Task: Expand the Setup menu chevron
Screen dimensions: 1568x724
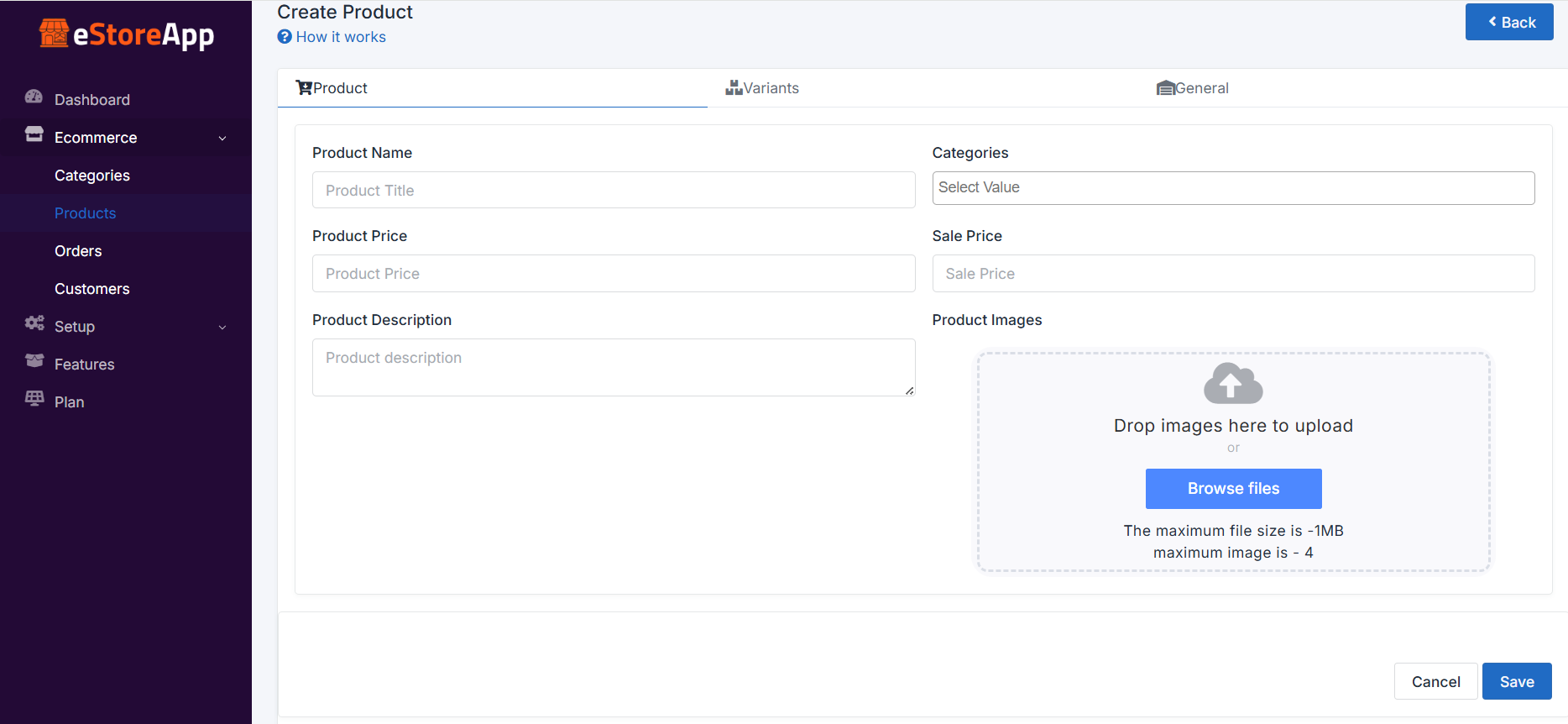Action: click(x=222, y=327)
